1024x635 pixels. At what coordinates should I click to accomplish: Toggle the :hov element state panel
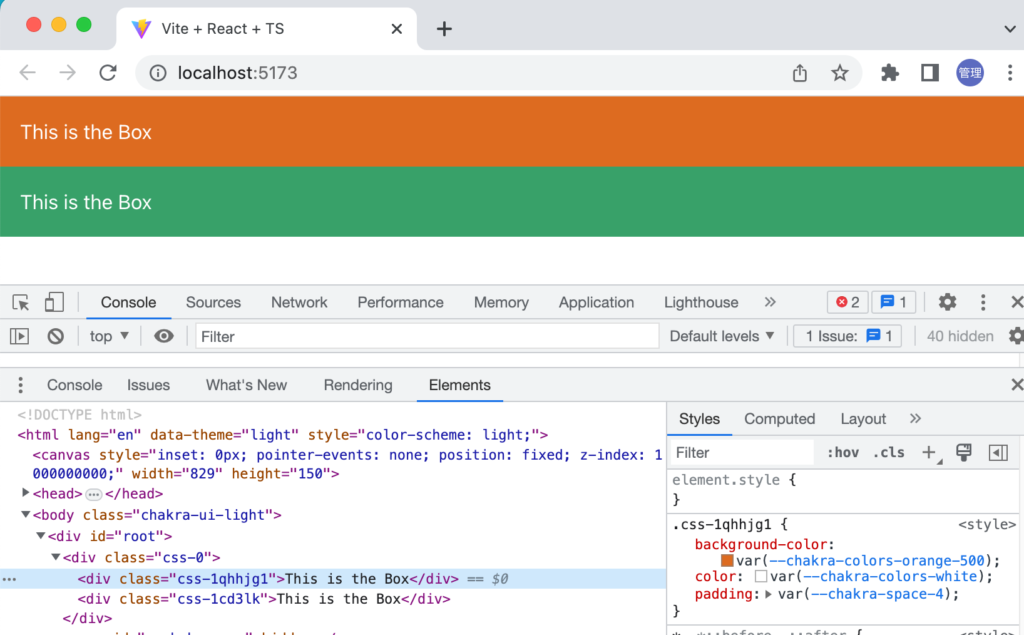(843, 453)
